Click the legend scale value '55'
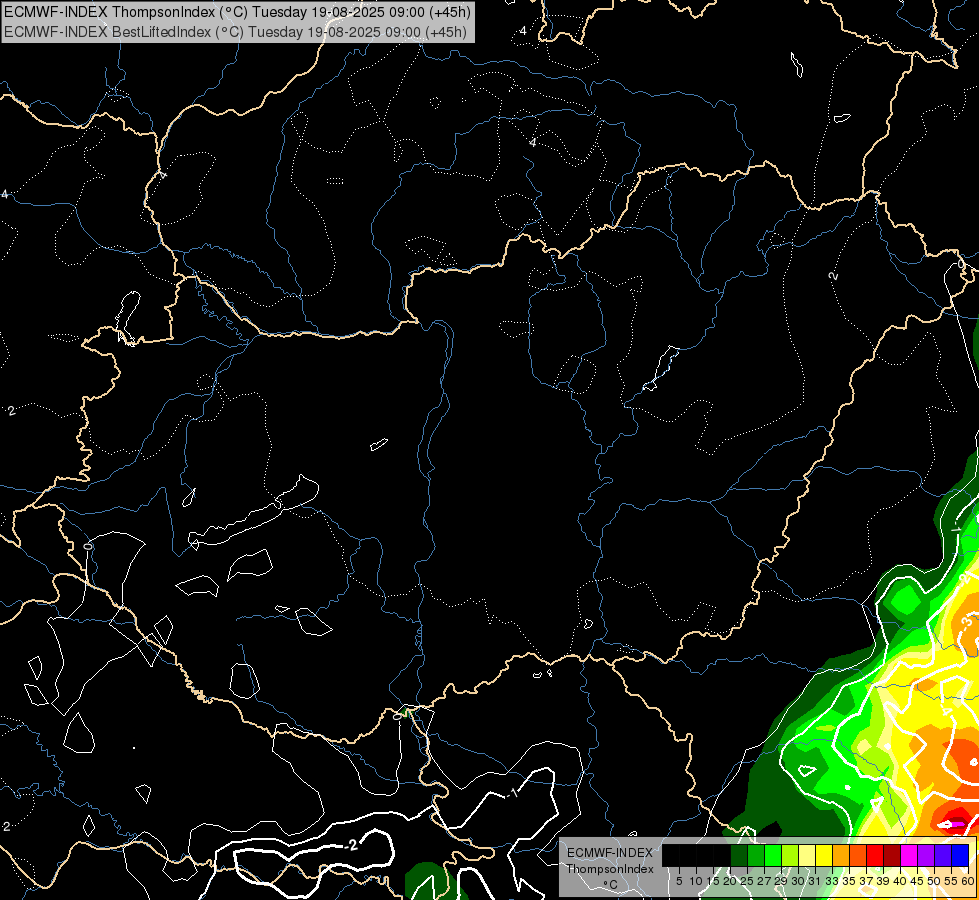This screenshot has height=900, width=979. click(x=952, y=881)
